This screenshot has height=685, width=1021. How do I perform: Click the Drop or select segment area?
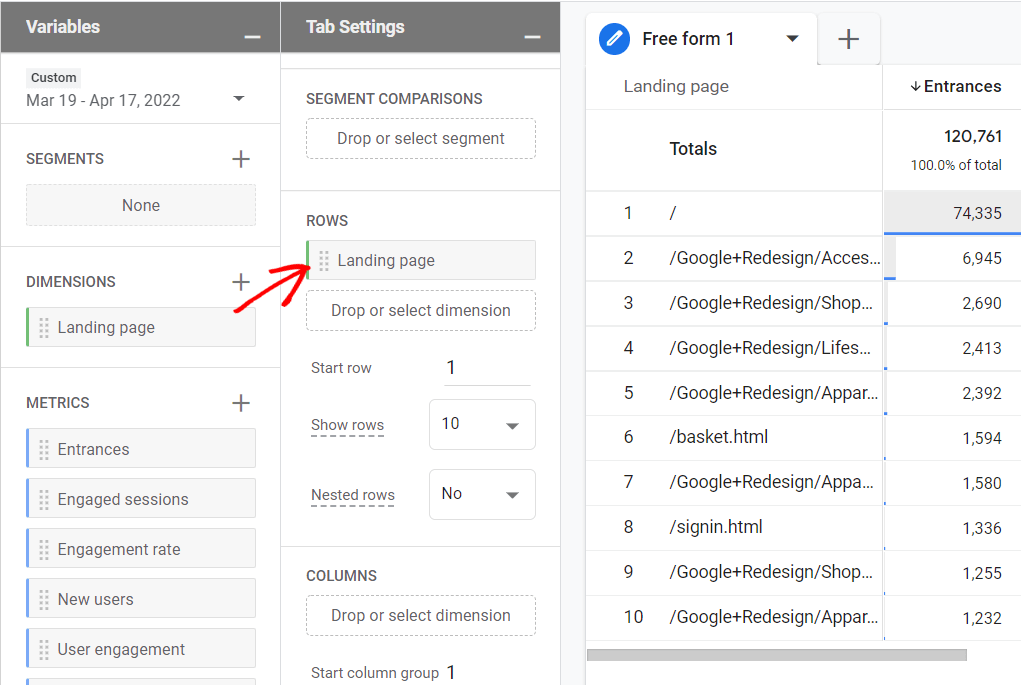420,138
